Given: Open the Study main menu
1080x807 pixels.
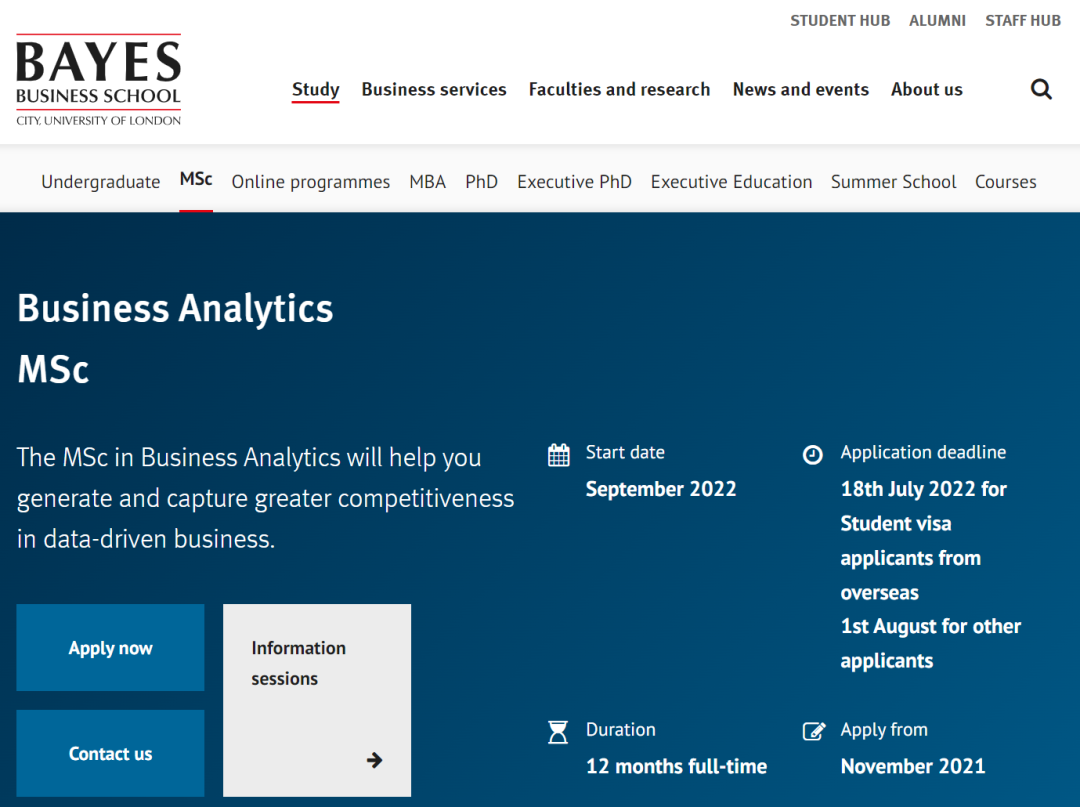Looking at the screenshot, I should [x=315, y=89].
